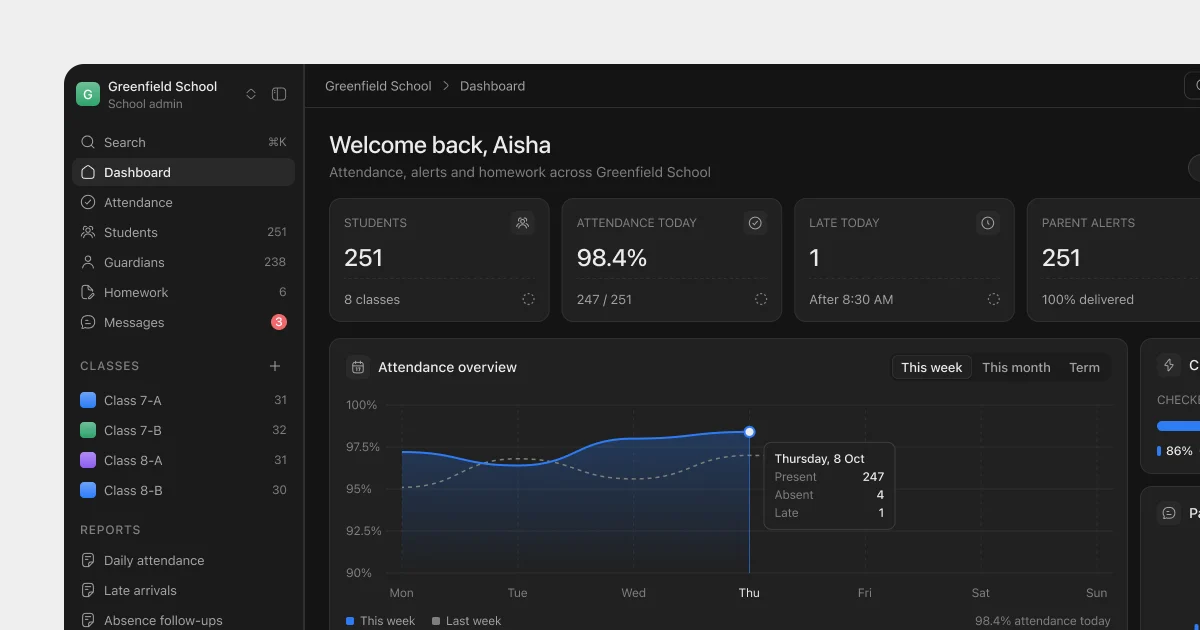
Task: Click the Class 7-A blue color swatch
Action: click(88, 400)
